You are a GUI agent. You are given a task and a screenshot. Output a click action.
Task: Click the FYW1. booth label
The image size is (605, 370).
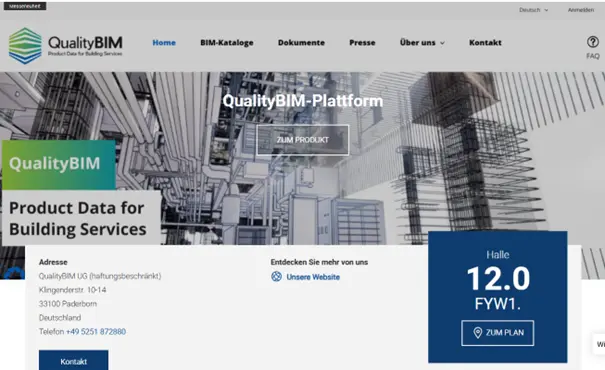coord(498,304)
